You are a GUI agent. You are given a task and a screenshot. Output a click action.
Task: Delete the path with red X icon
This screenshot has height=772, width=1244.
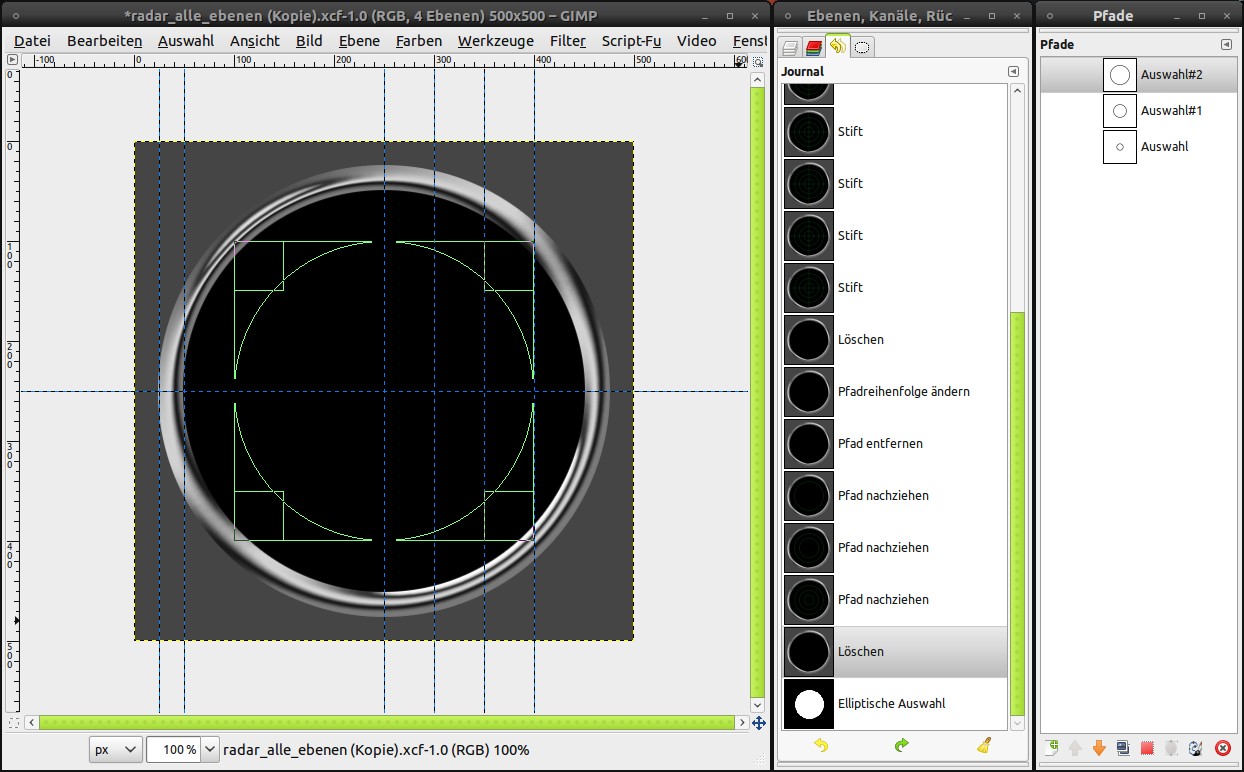[x=1222, y=748]
